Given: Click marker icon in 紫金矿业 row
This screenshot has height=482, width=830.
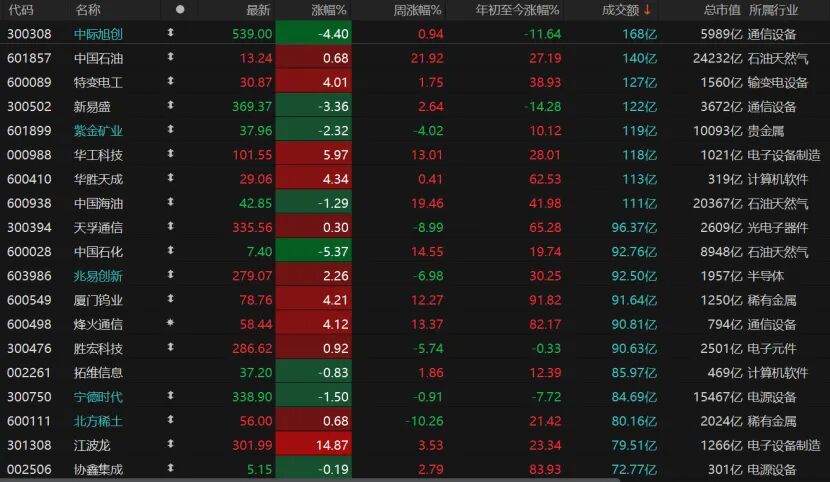Looking at the screenshot, I should [x=170, y=130].
